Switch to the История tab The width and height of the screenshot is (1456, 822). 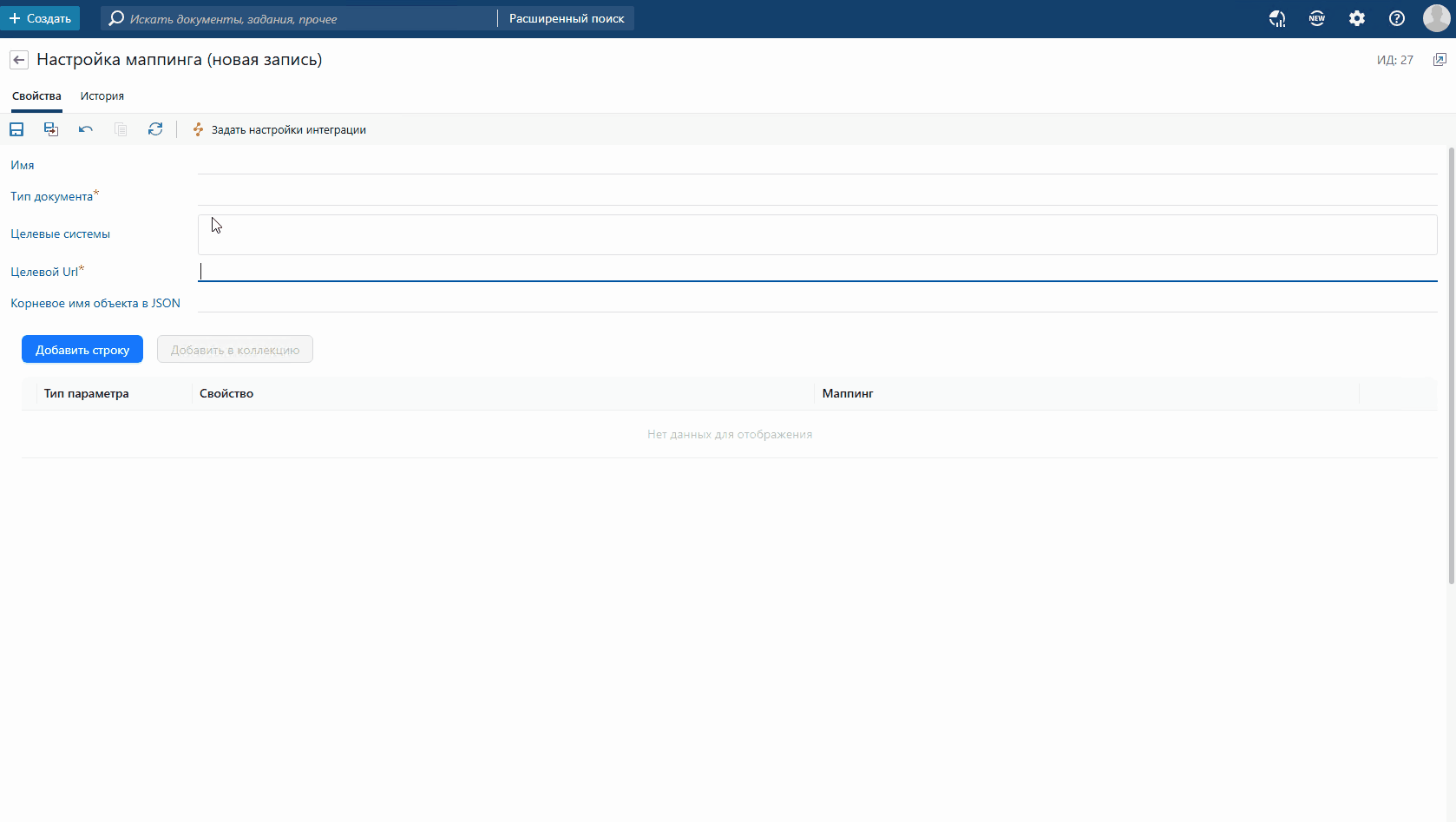pyautogui.click(x=102, y=96)
